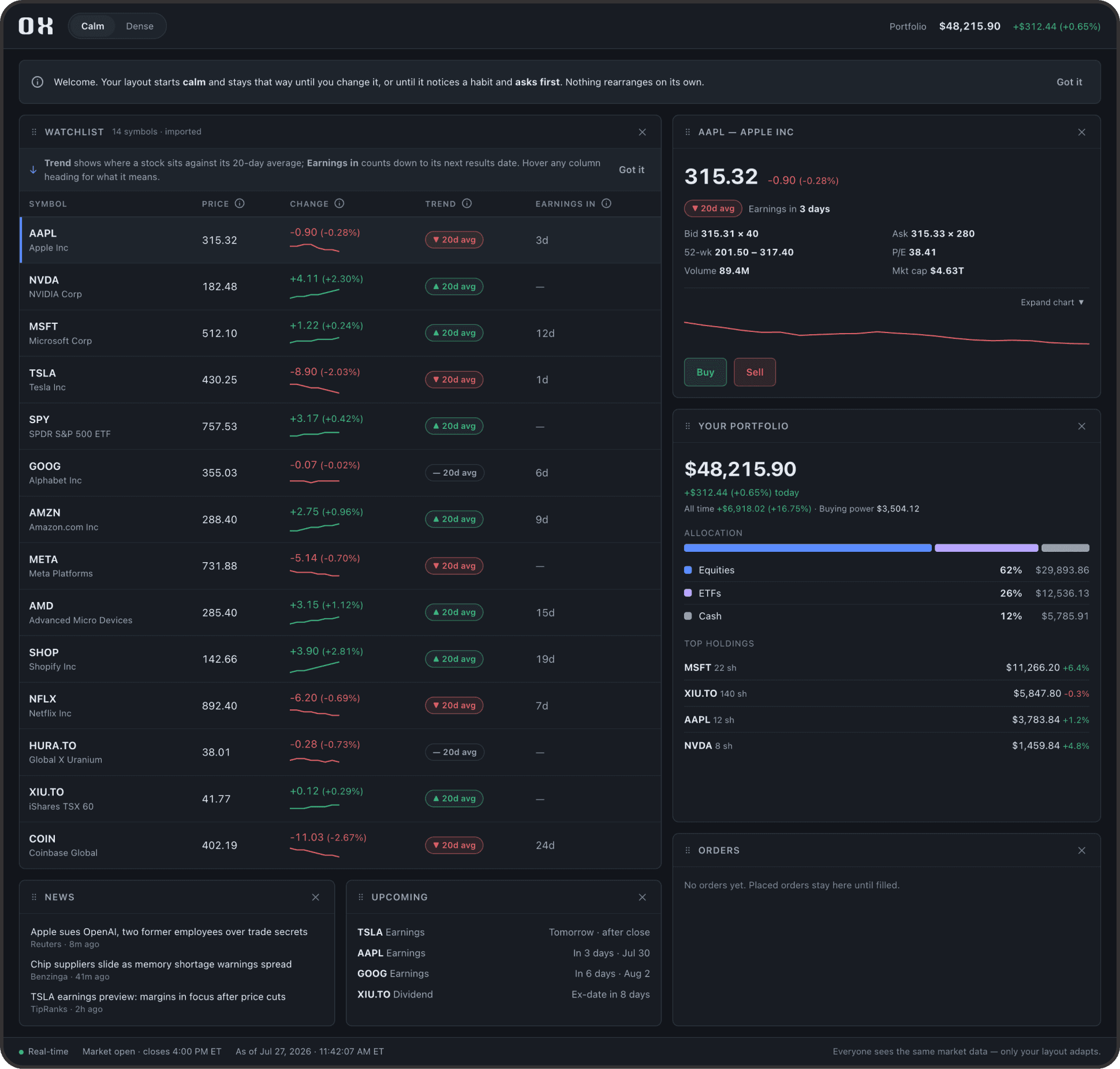Select the NFLX Netflix Inc row

[x=340, y=705]
